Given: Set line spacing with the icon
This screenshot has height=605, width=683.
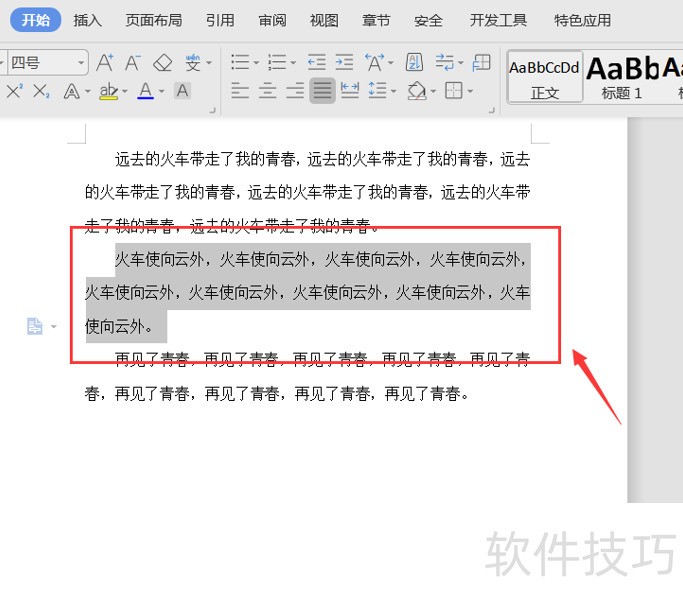Looking at the screenshot, I should [377, 91].
